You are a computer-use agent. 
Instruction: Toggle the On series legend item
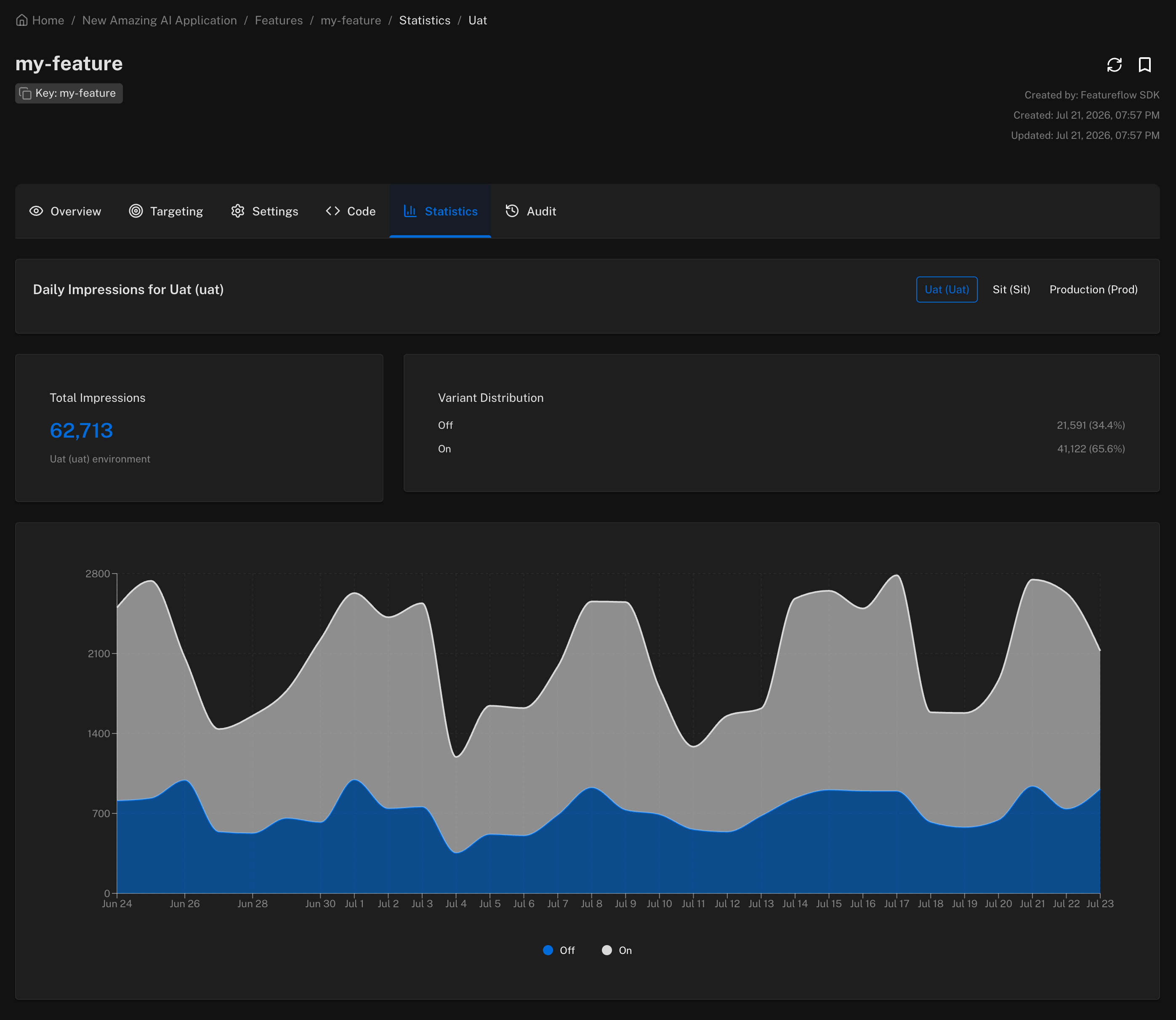tap(617, 950)
